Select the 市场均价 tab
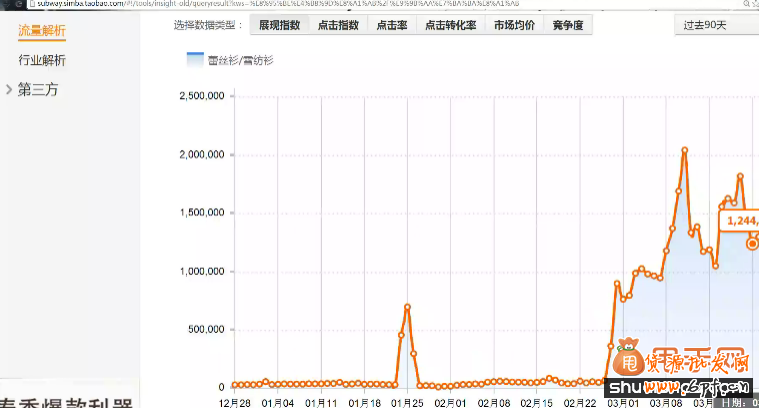This screenshot has width=759, height=408. point(513,26)
